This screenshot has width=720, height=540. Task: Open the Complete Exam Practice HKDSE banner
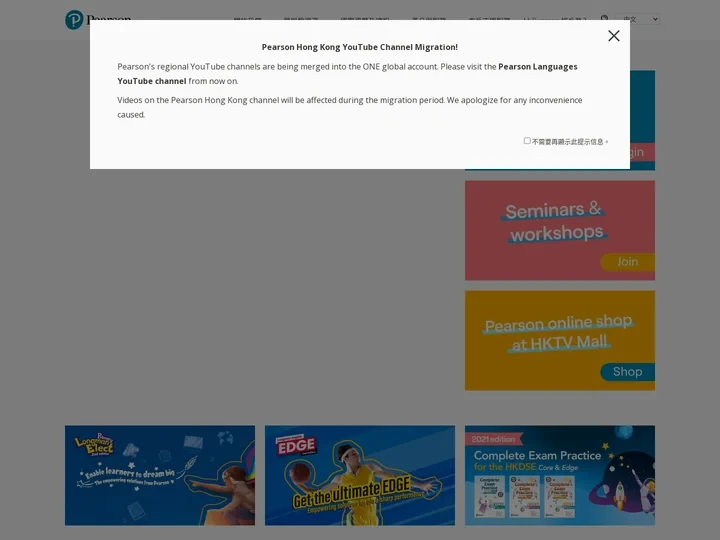point(560,475)
